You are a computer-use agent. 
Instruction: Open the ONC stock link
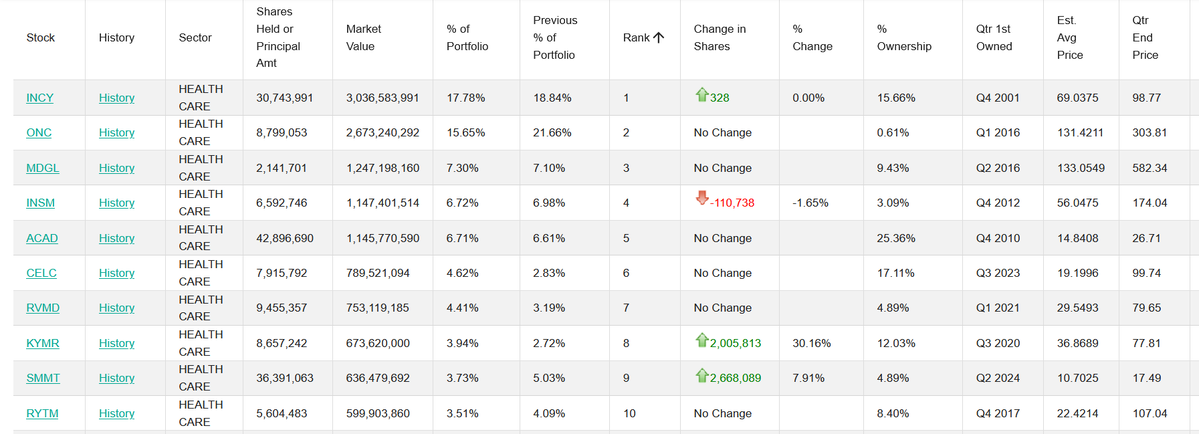(39, 133)
